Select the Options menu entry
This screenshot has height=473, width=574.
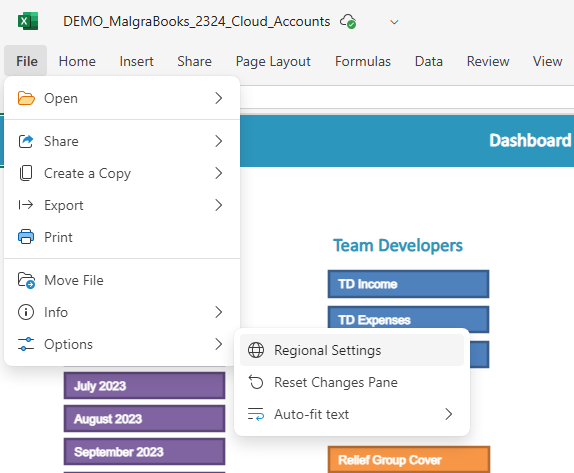(122, 344)
